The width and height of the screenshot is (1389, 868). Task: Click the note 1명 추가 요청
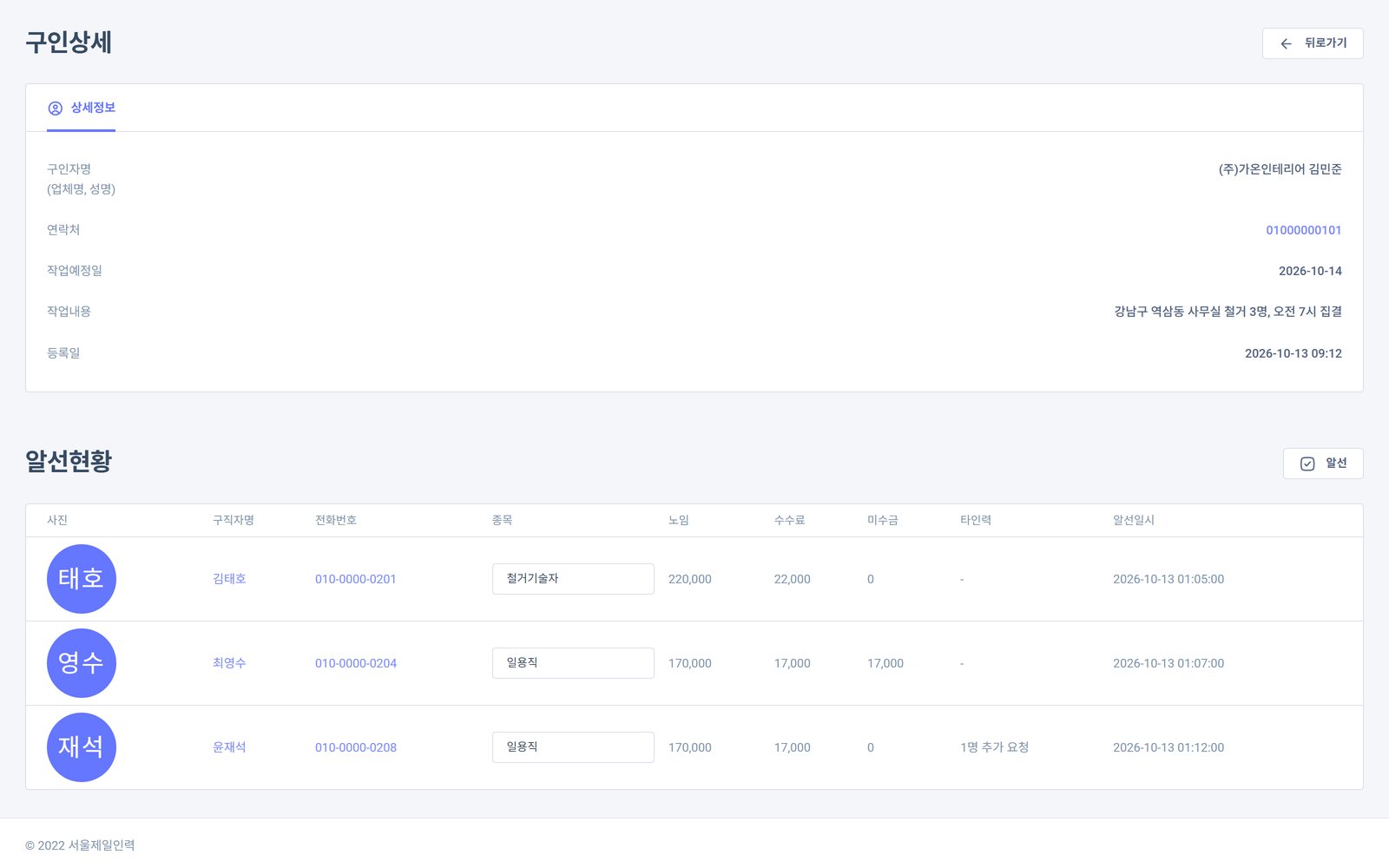click(995, 747)
